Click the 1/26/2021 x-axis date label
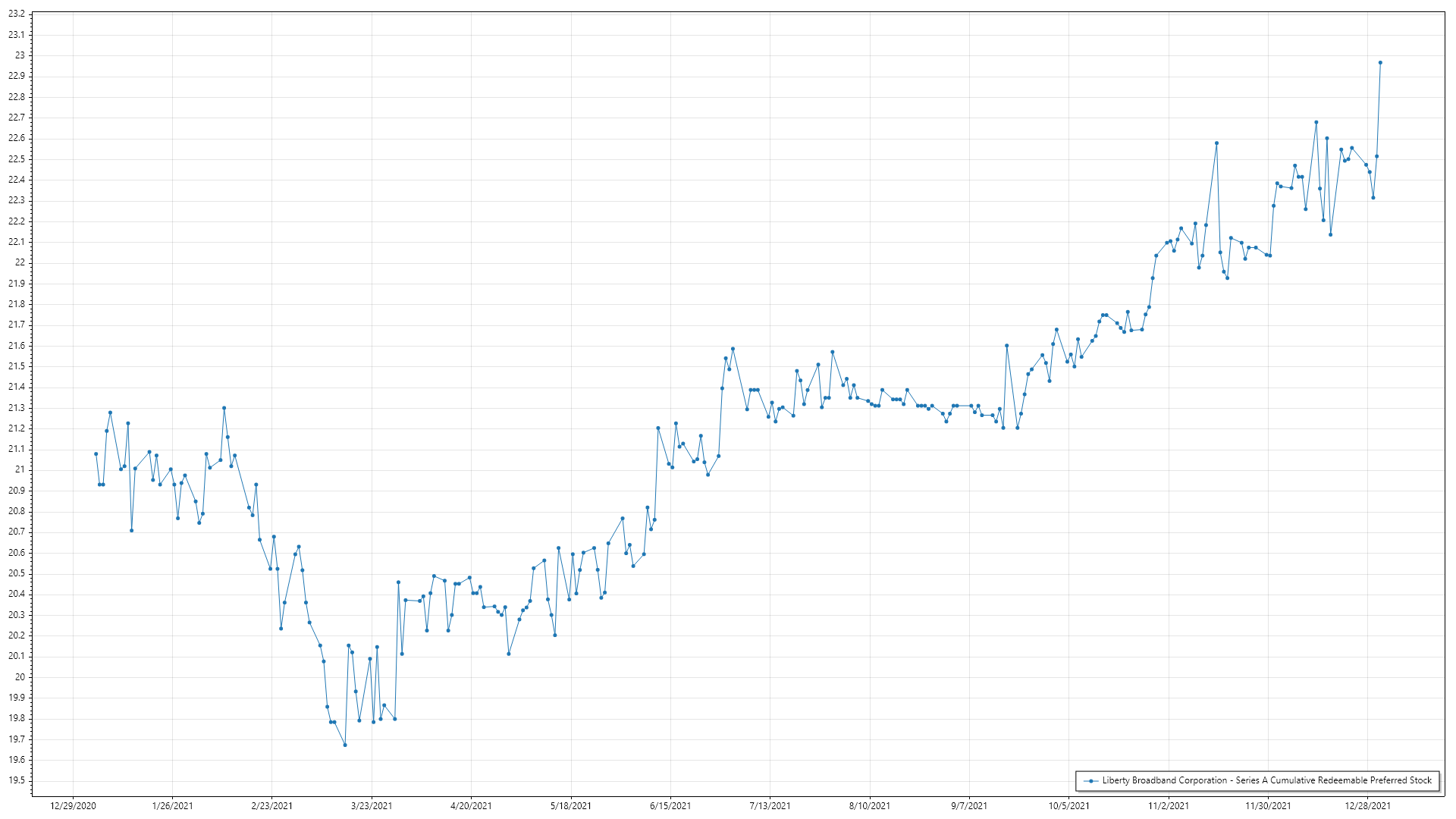The height and width of the screenshot is (819, 1456). 172,805
